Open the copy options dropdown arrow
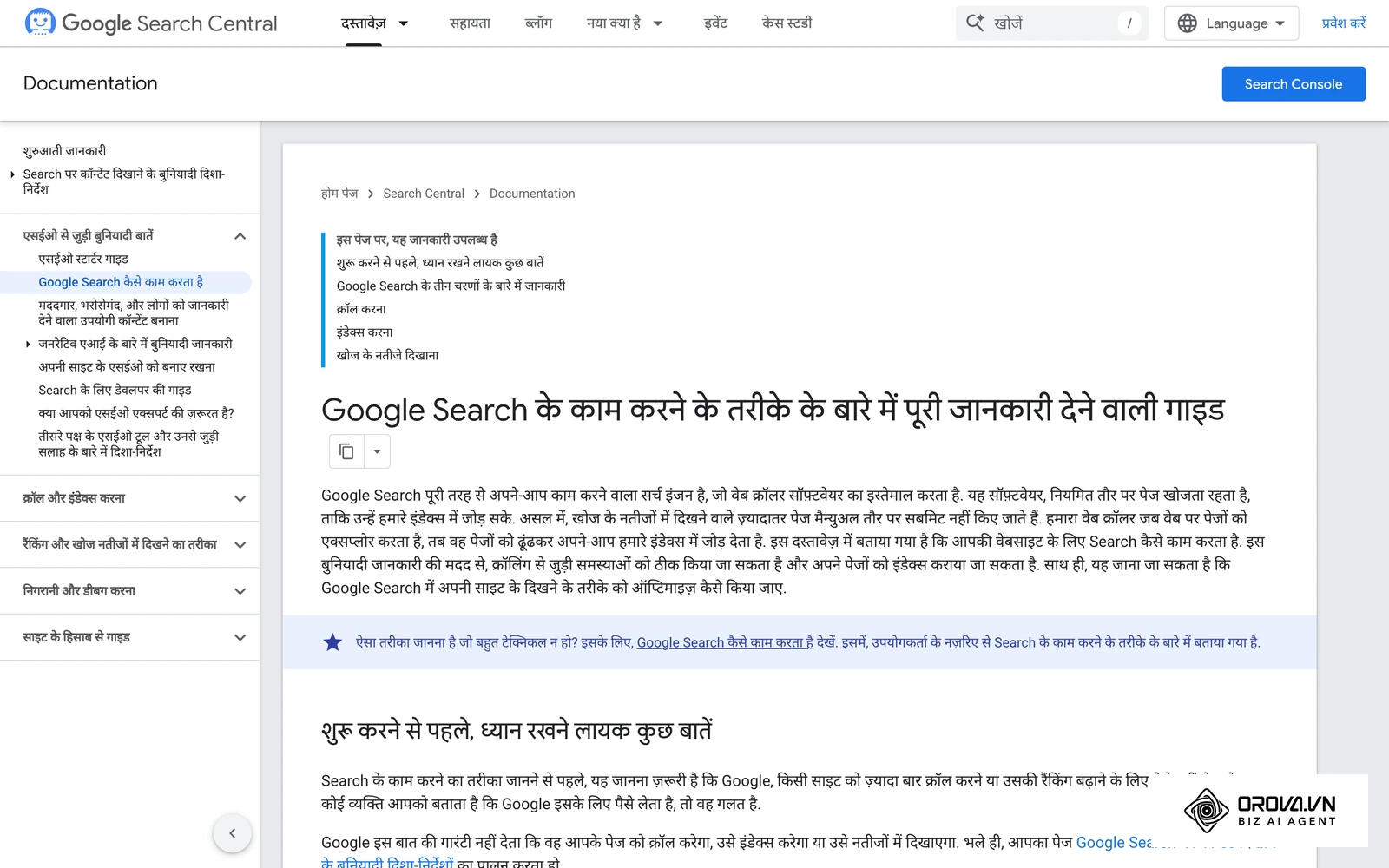The width and height of the screenshot is (1389, 868). coord(377,451)
